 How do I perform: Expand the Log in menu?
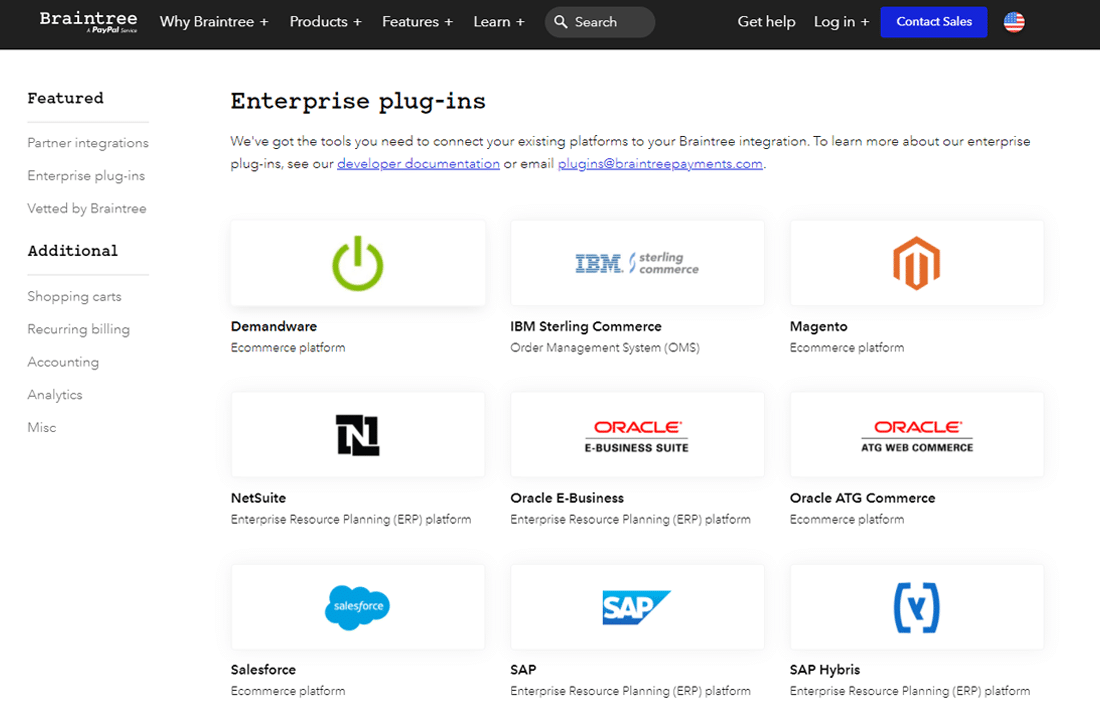(x=841, y=22)
